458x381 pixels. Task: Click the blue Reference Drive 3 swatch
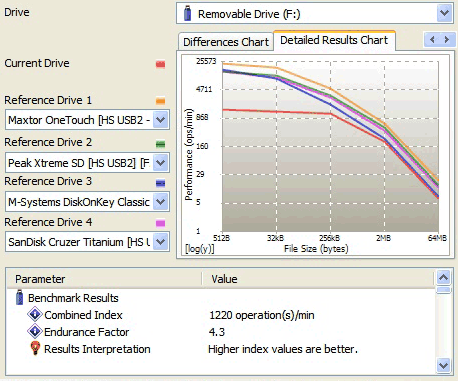[x=160, y=183]
